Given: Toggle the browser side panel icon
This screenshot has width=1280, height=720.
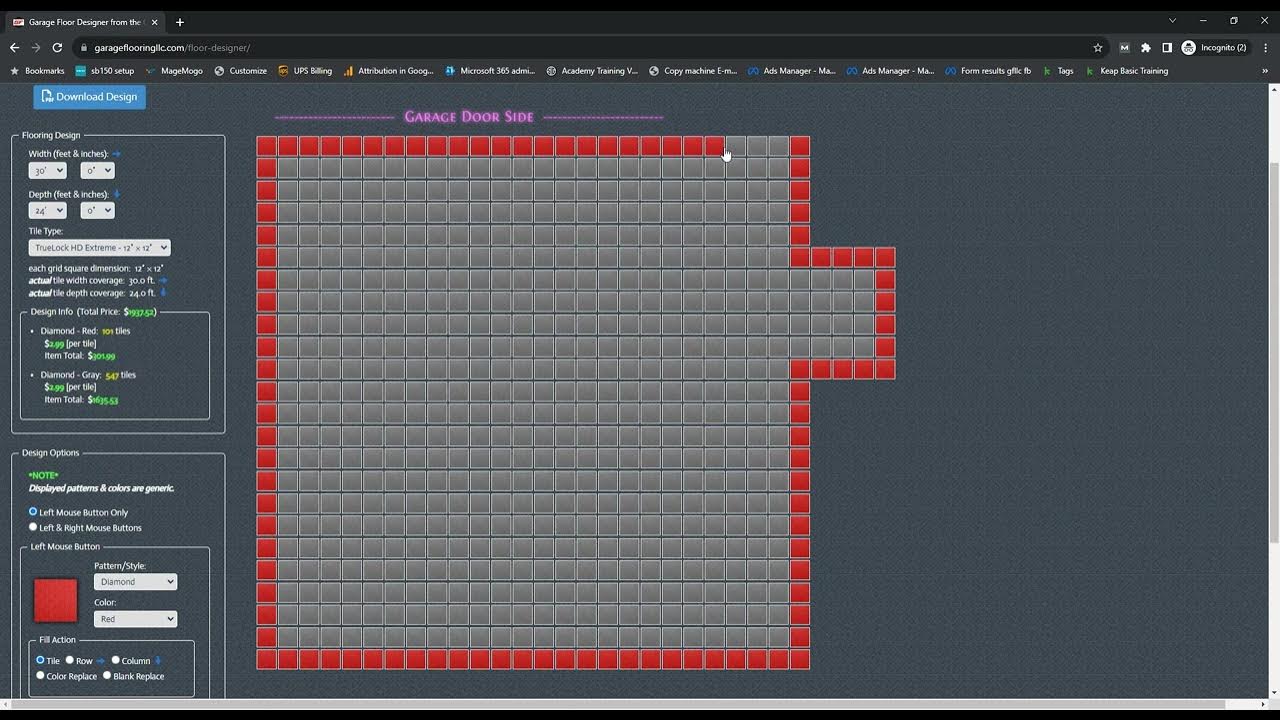Looking at the screenshot, I should point(1167,47).
